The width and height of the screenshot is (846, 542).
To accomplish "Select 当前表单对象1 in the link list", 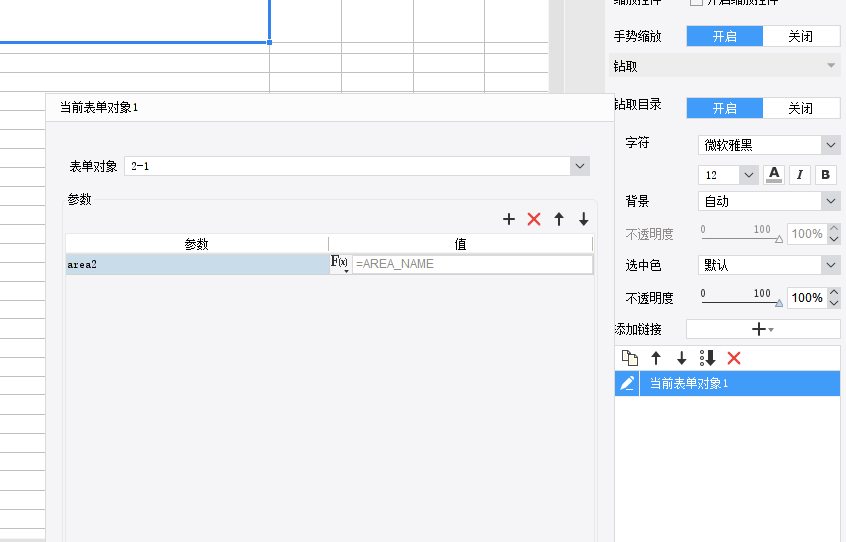I will pyautogui.click(x=740, y=383).
